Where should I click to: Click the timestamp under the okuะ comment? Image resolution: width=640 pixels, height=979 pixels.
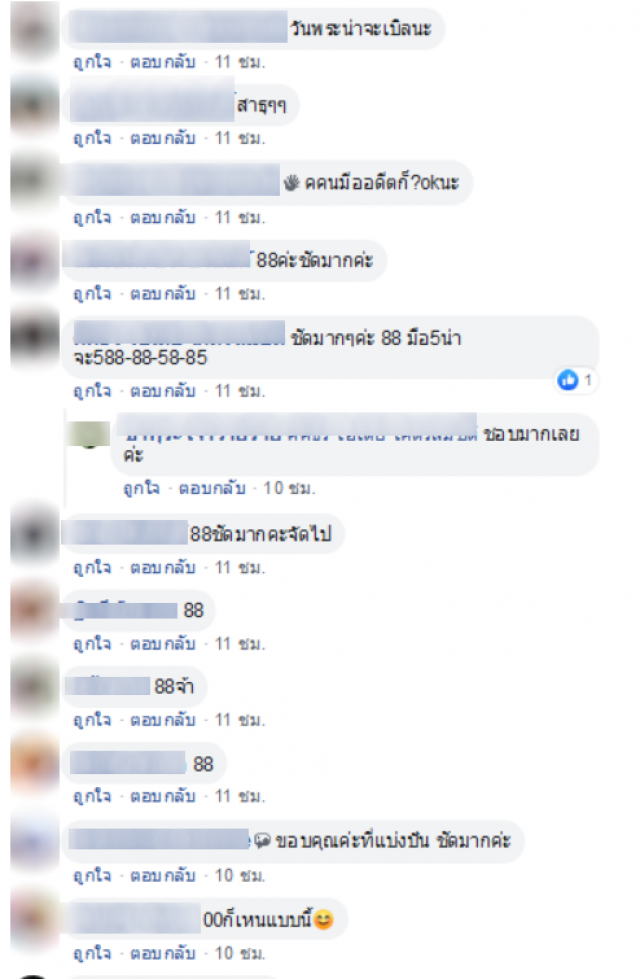(x=240, y=217)
